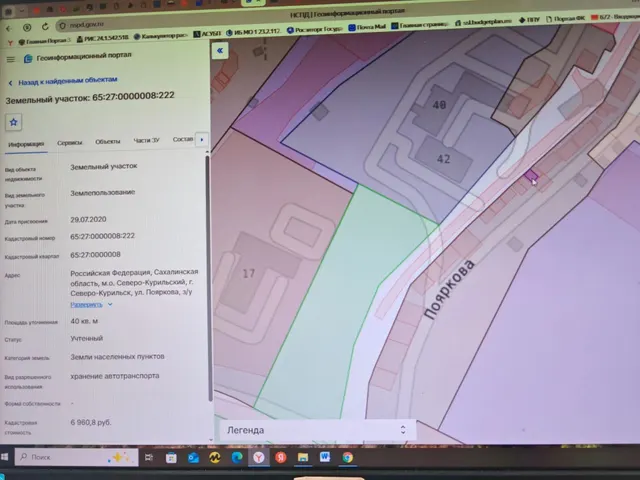Viewport: 640px width, 480px height.
Task: Open the Росреестр bookmark
Action: click(x=315, y=30)
